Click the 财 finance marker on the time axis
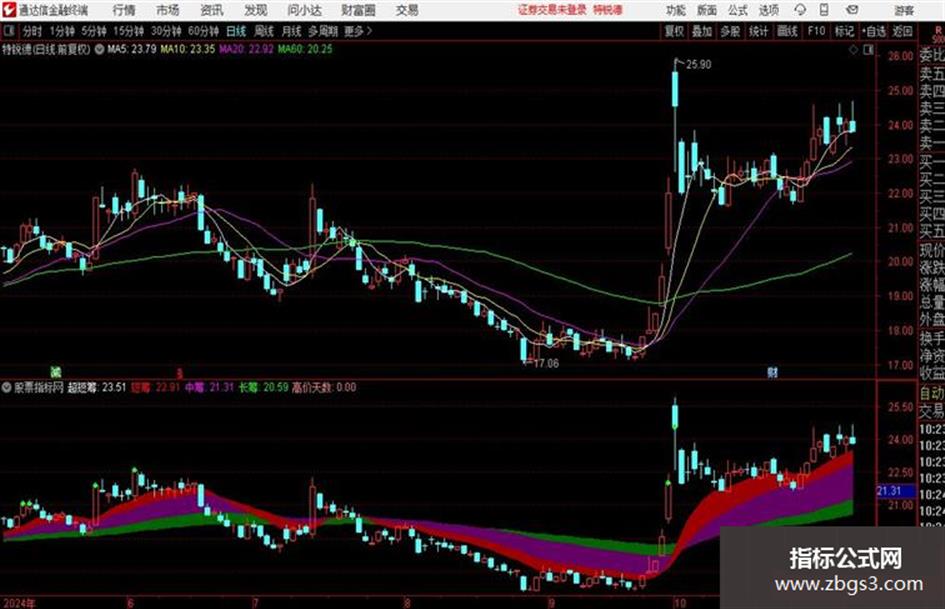 [x=772, y=372]
